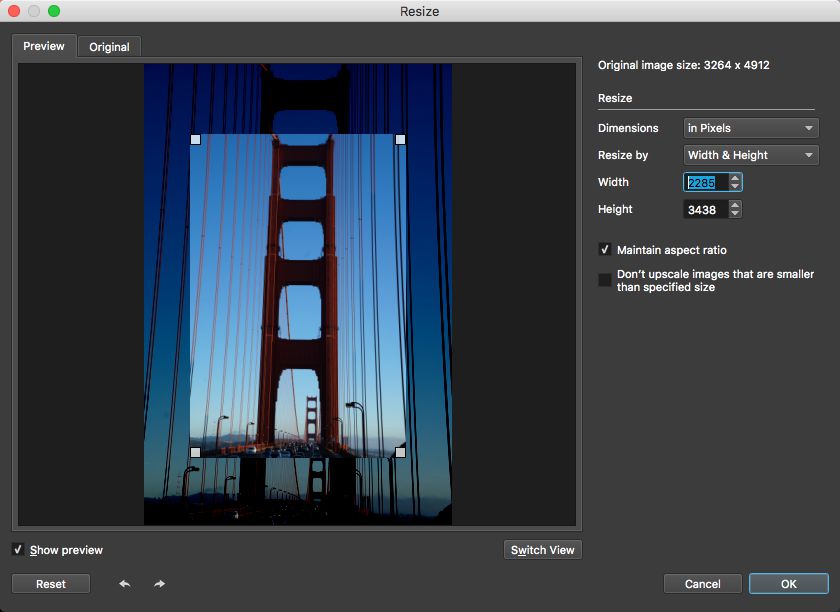Toggle Maintain aspect ratio checkbox
The image size is (840, 612).
click(x=605, y=250)
